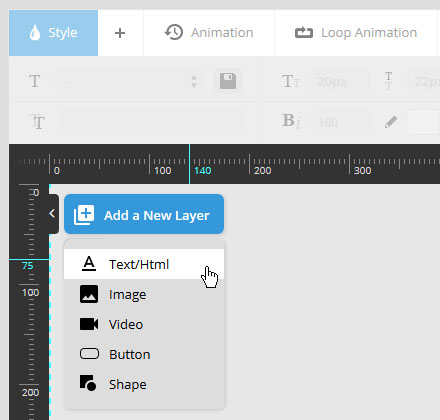Click the font weight 100 field

tap(340, 122)
